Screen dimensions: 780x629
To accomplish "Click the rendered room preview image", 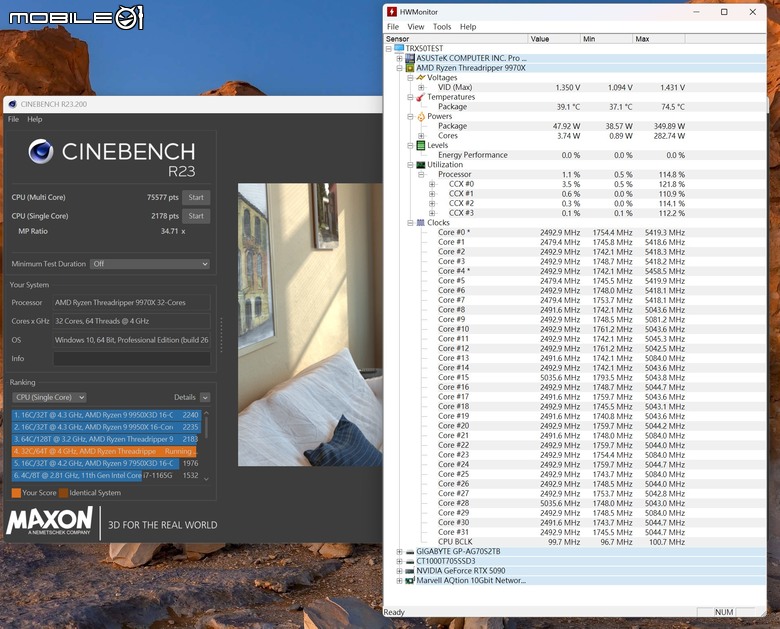I will coord(310,325).
